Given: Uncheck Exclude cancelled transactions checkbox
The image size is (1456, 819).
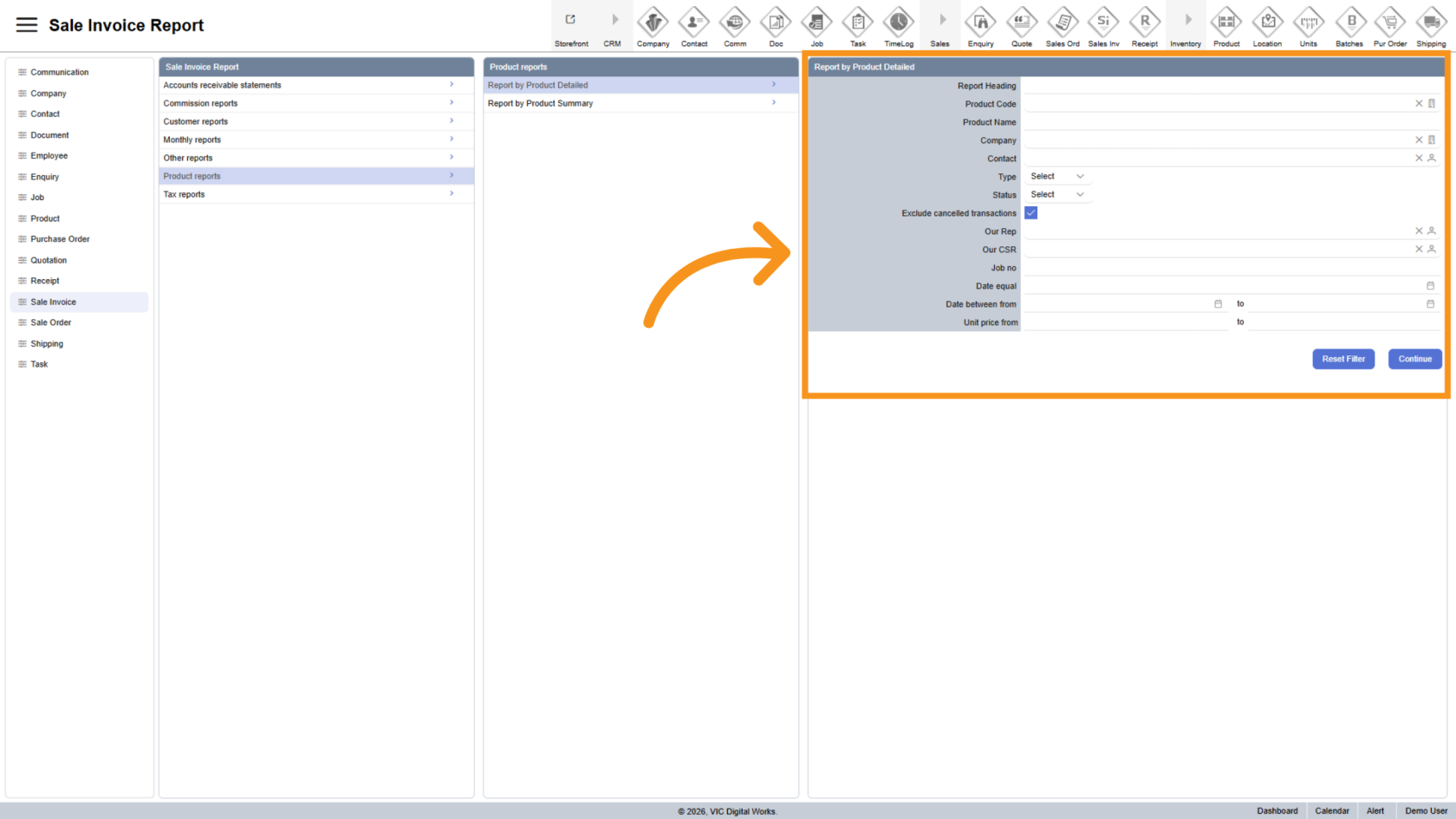Looking at the screenshot, I should click(1031, 213).
